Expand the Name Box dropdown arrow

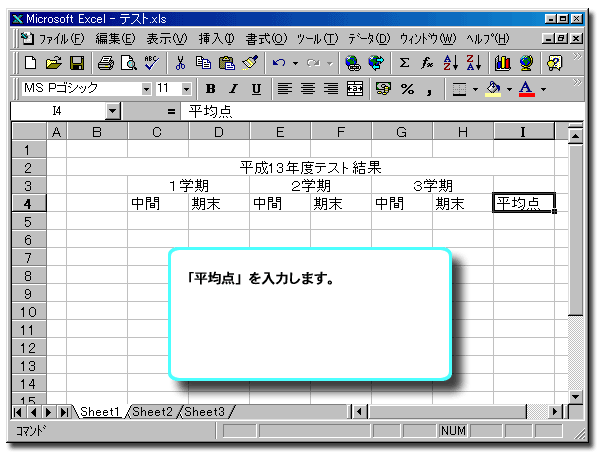[112, 111]
